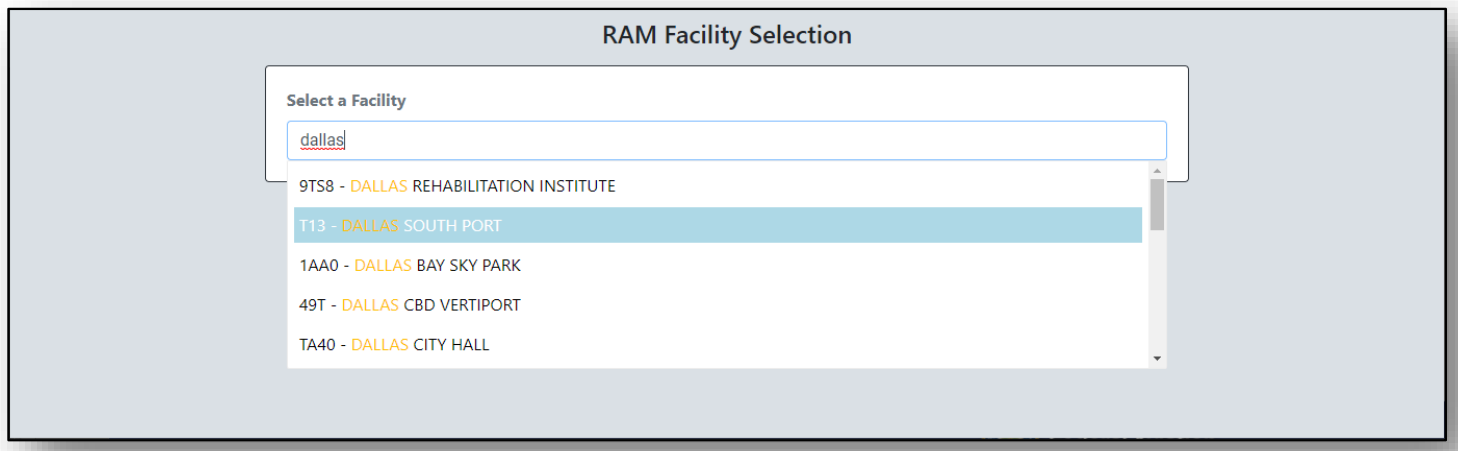1458x451 pixels.
Task: Click "CBD VERTIPORT" text in the list
Action: (x=462, y=305)
